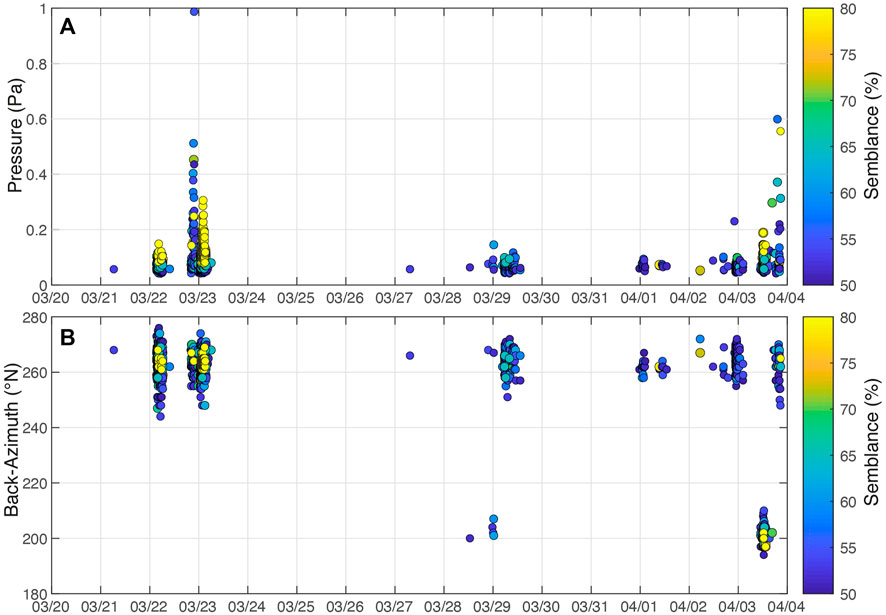Viewport: 886px width, 615px height.
Task: Select the "Back-Azimuth (°N)" y-axis label
Action: click(x=12, y=440)
